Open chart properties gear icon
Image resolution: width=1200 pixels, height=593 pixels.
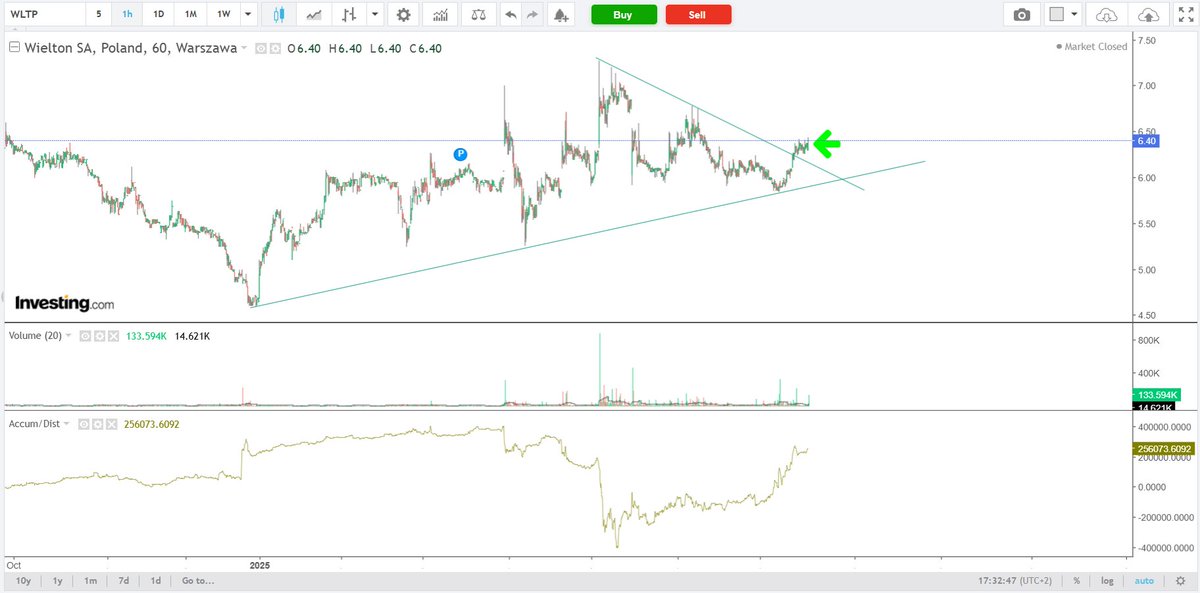403,15
